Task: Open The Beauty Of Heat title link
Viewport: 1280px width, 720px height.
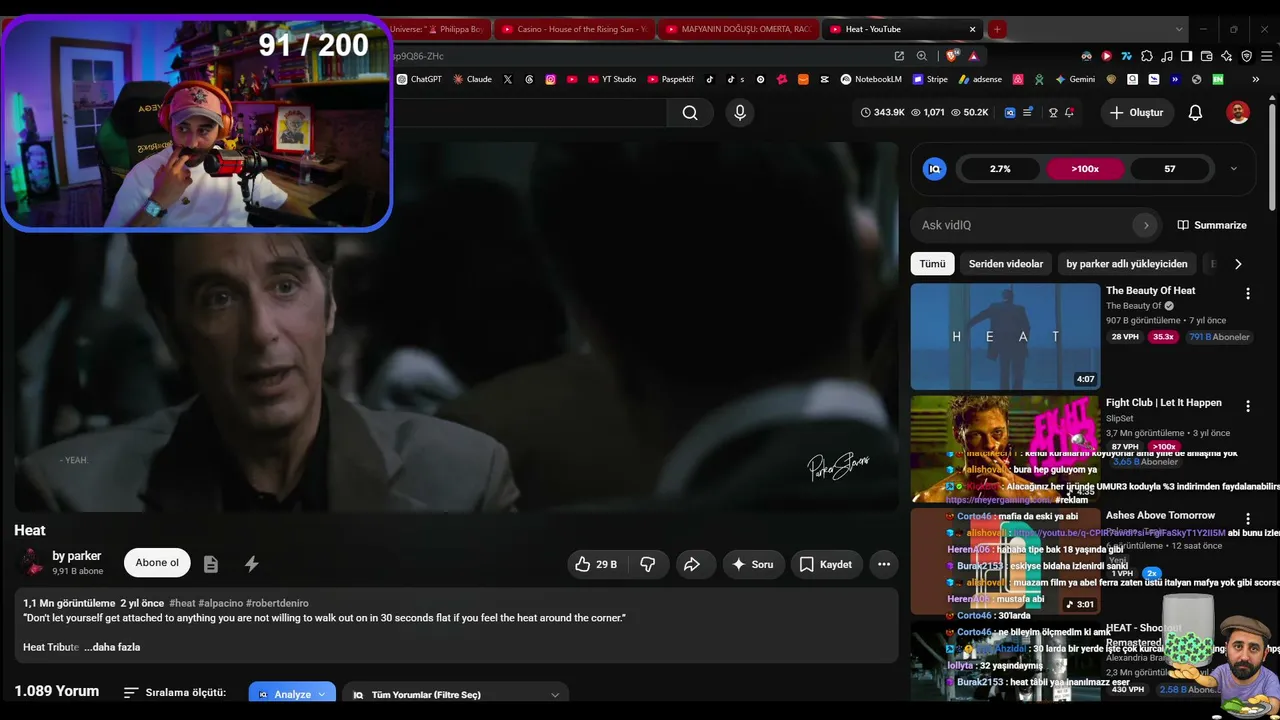Action: pos(1150,291)
